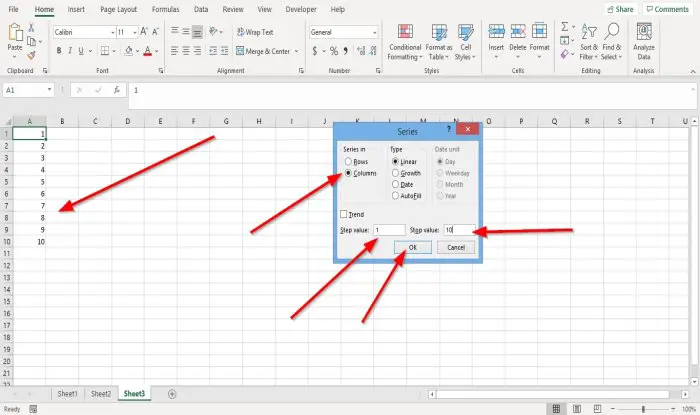Screen dimensions: 700x415
Task: Add a new sheet with plus icon
Action: 172,394
